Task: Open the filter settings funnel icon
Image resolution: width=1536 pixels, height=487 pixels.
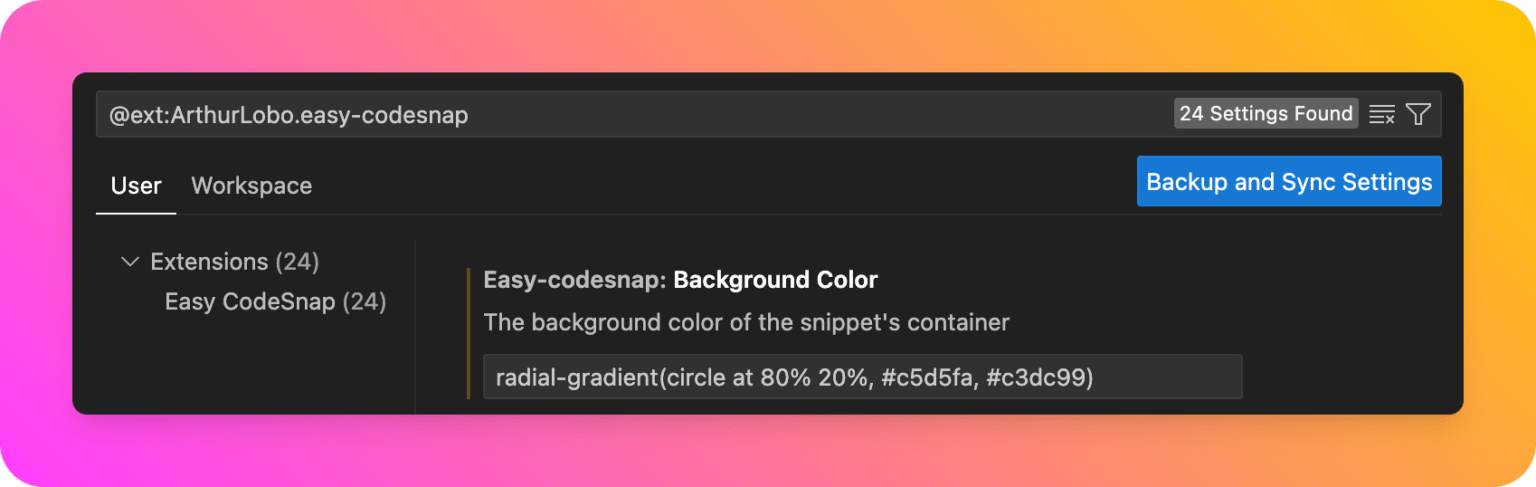Action: coord(1418,114)
